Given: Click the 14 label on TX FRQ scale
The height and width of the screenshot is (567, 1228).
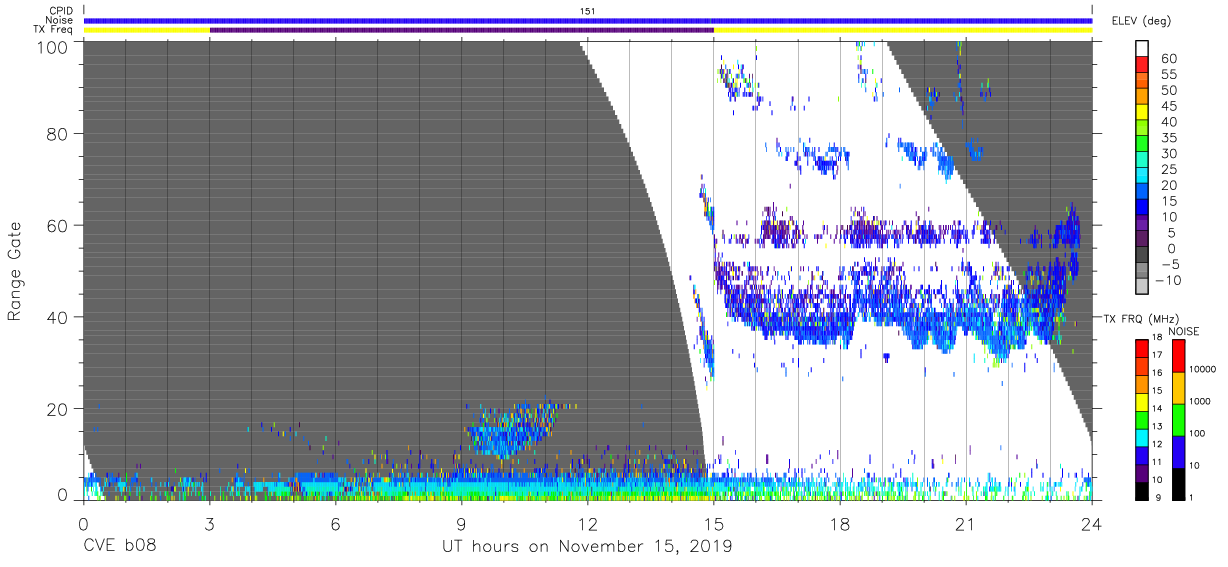Looking at the screenshot, I should [x=1156, y=407].
